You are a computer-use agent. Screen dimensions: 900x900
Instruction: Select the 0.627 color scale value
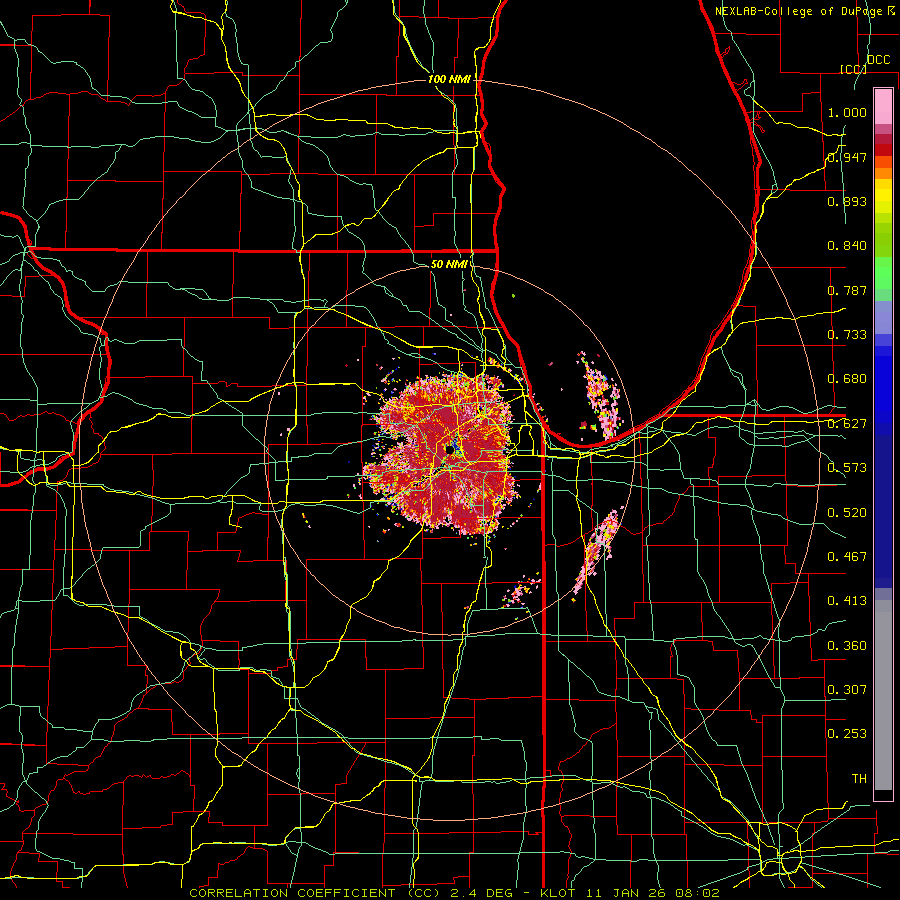tap(847, 424)
